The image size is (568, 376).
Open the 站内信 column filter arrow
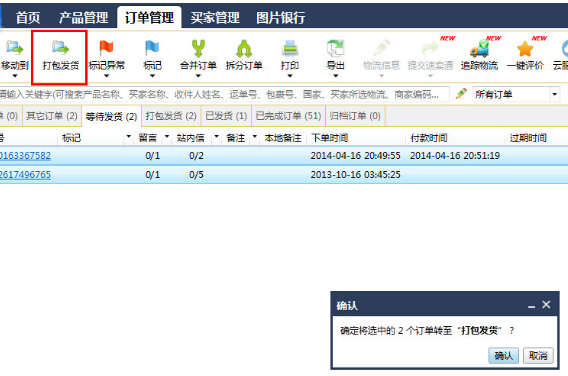tap(216, 137)
